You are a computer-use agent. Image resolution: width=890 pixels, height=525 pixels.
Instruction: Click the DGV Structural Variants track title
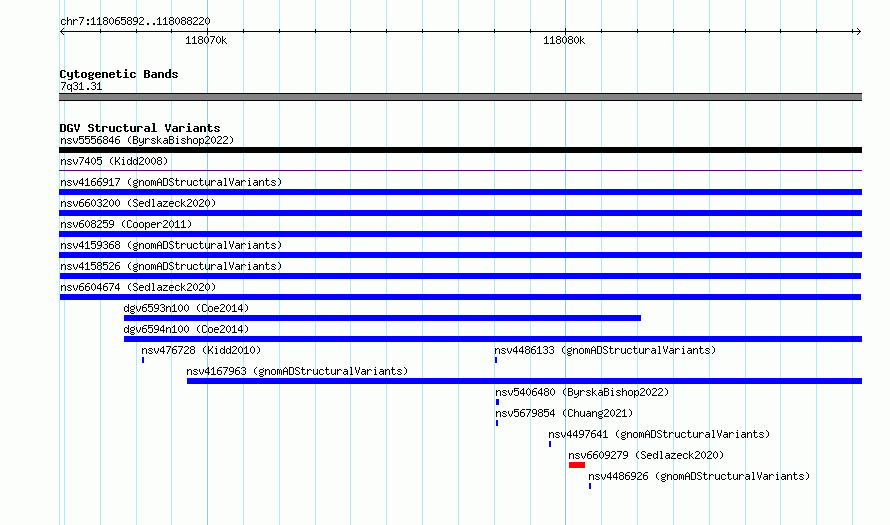pyautogui.click(x=140, y=128)
